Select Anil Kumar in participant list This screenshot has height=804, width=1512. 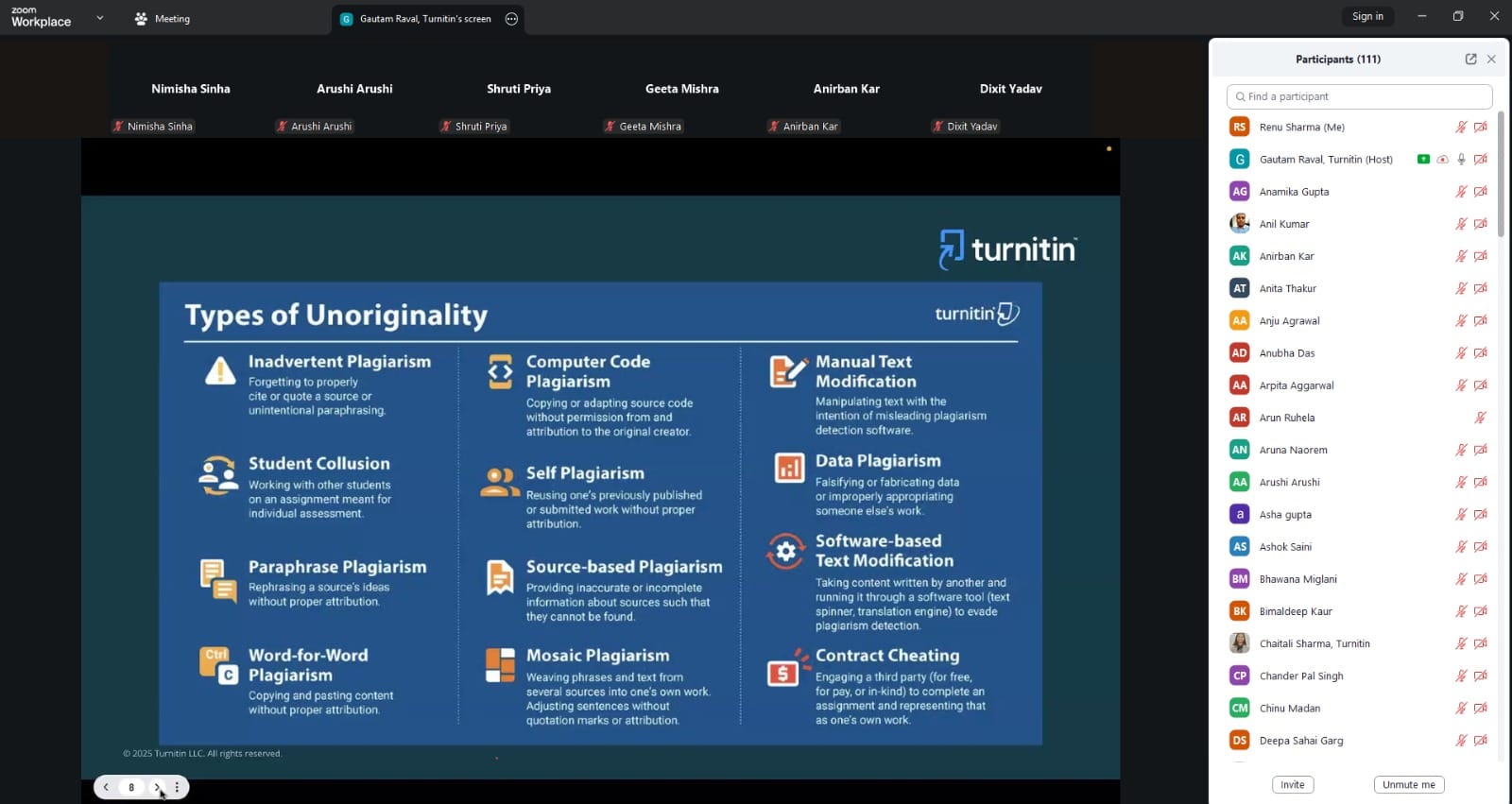pyautogui.click(x=1283, y=224)
